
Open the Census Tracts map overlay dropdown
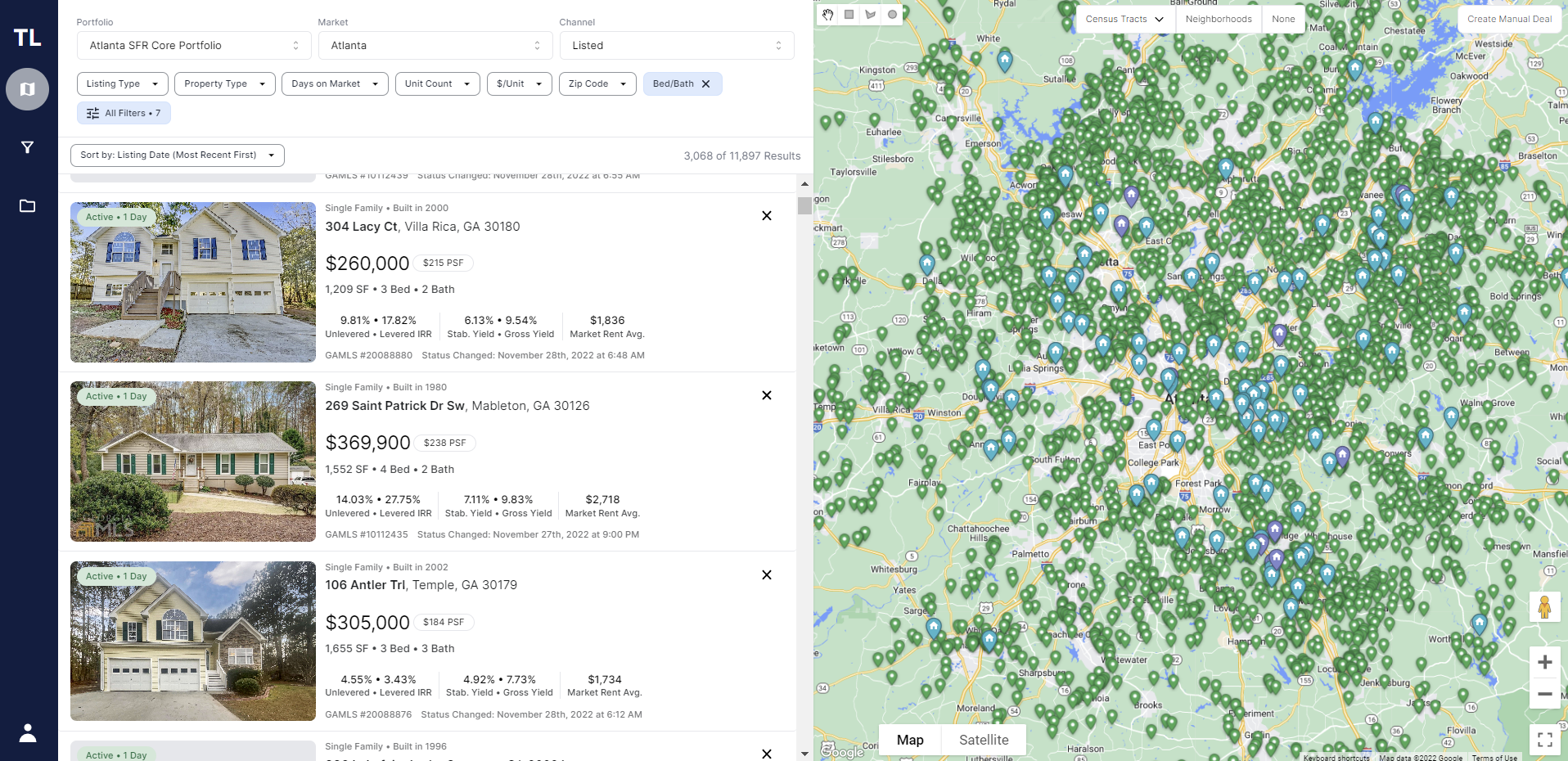coord(1125,19)
